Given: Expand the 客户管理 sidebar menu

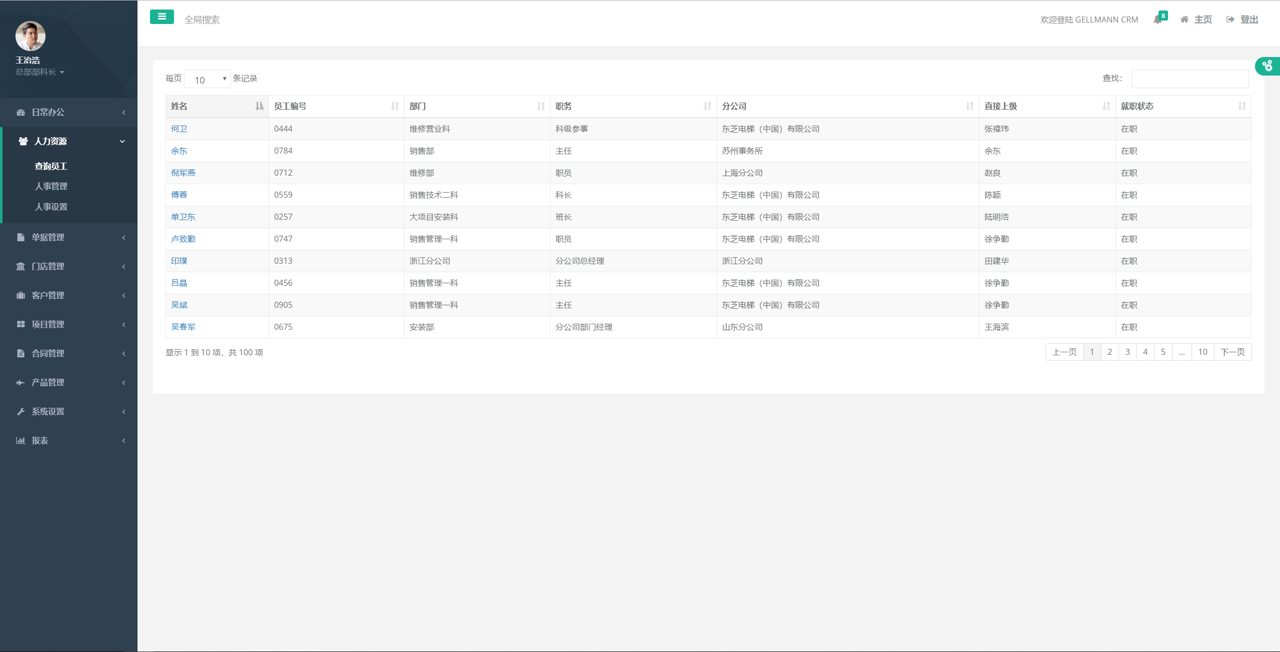Looking at the screenshot, I should (68, 296).
